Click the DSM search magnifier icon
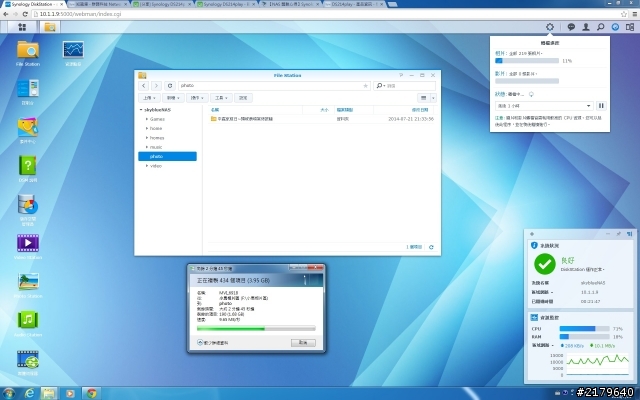 [600, 27]
